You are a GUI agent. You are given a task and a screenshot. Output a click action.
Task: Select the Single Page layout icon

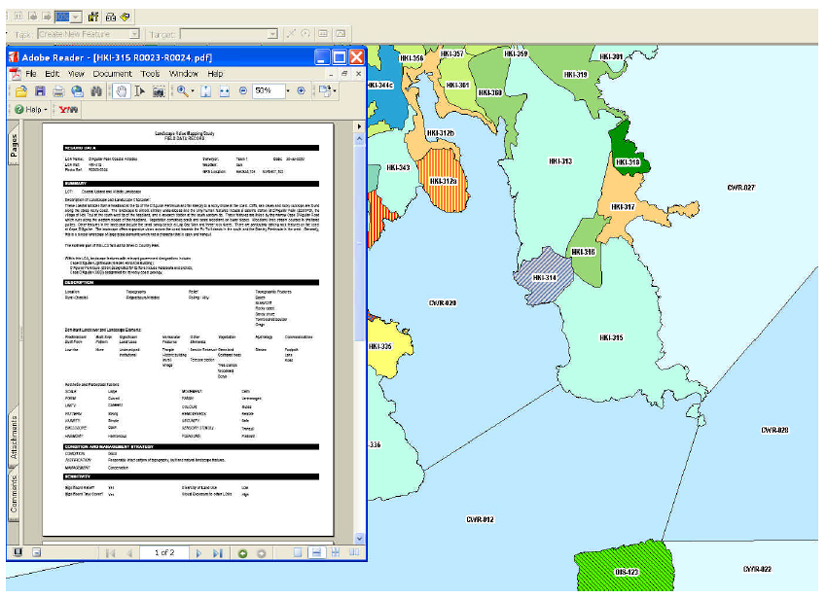(x=298, y=553)
